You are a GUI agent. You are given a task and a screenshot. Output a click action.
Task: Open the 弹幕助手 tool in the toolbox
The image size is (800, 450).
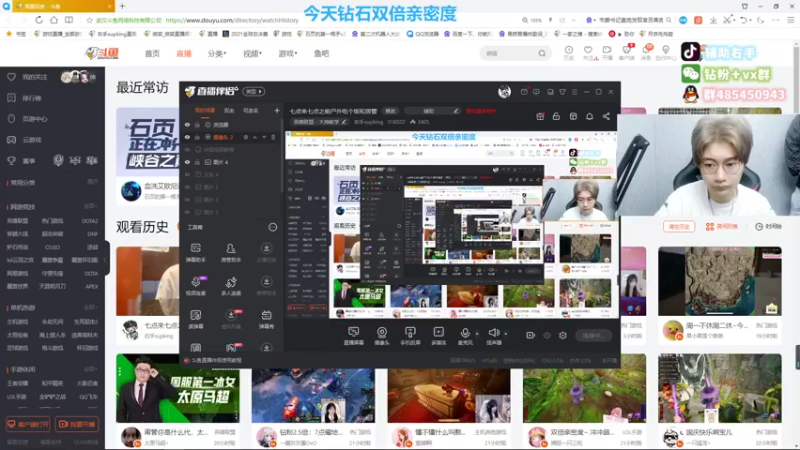[195, 253]
